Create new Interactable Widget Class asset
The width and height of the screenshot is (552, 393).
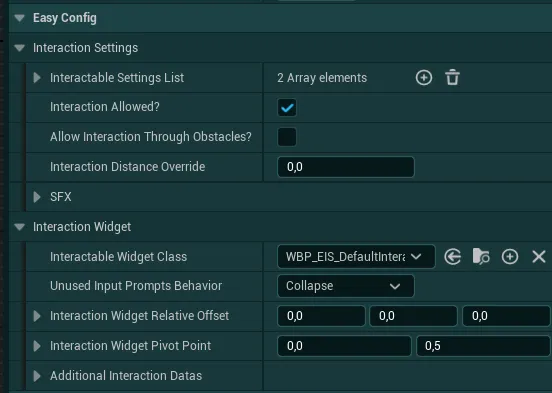(510, 256)
